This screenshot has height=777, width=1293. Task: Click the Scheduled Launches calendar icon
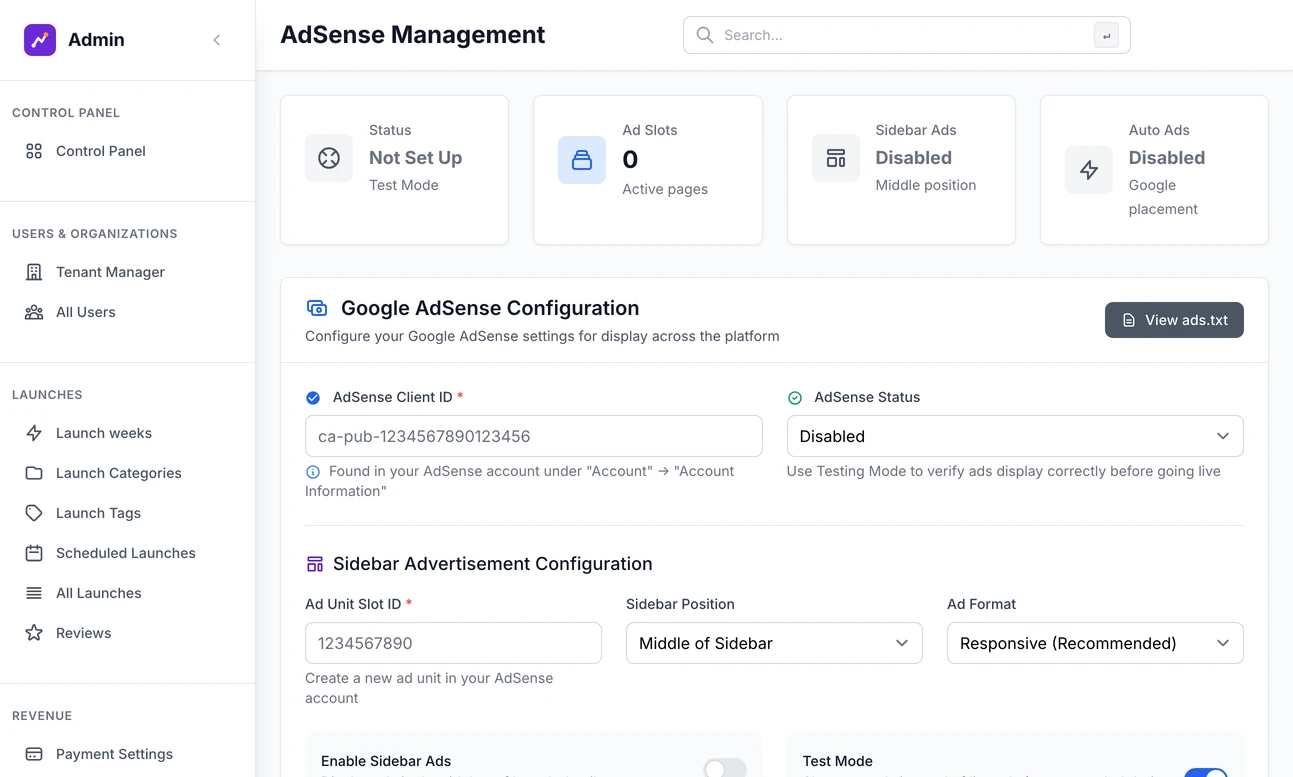click(34, 553)
